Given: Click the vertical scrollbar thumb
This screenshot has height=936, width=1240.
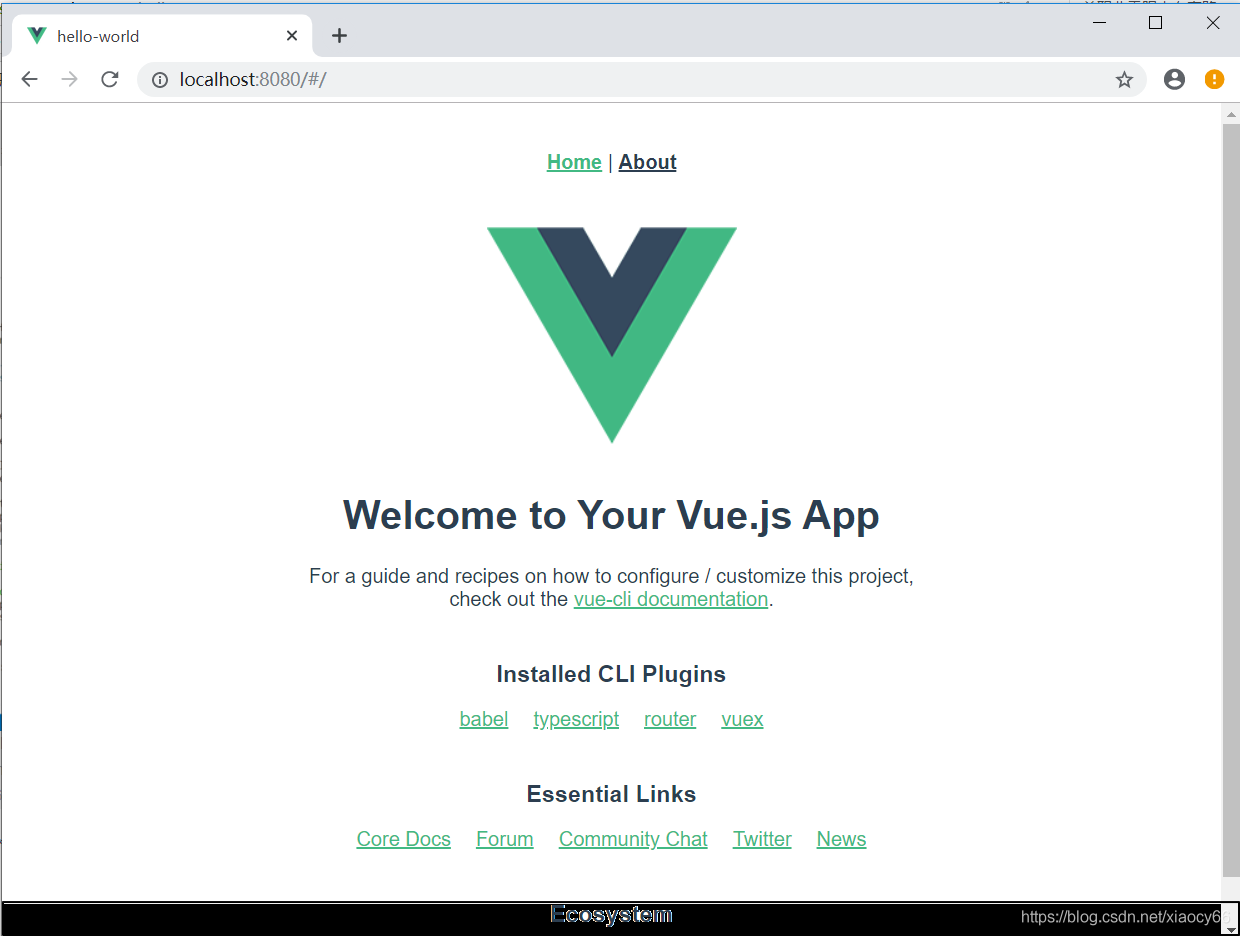Looking at the screenshot, I should (1231, 500).
